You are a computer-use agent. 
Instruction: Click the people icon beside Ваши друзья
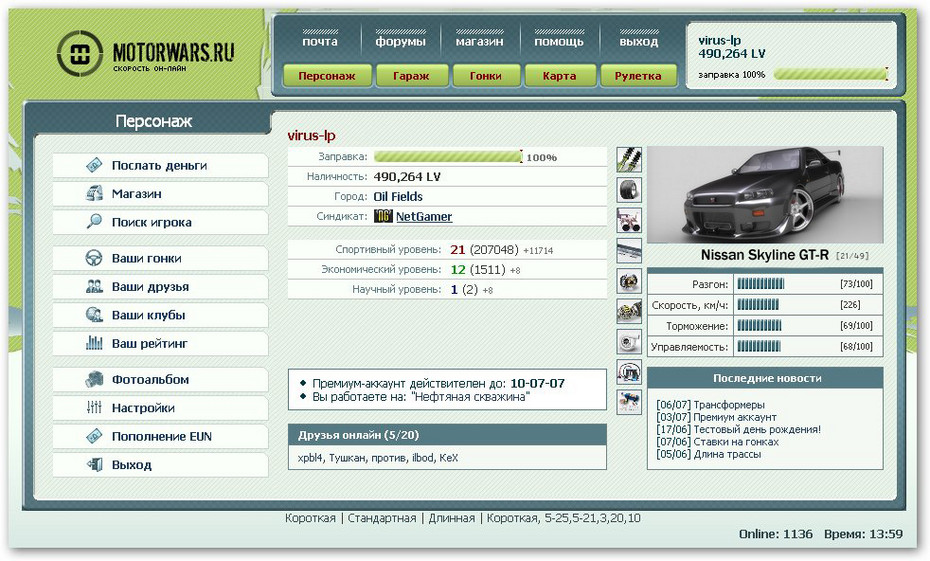[94, 286]
